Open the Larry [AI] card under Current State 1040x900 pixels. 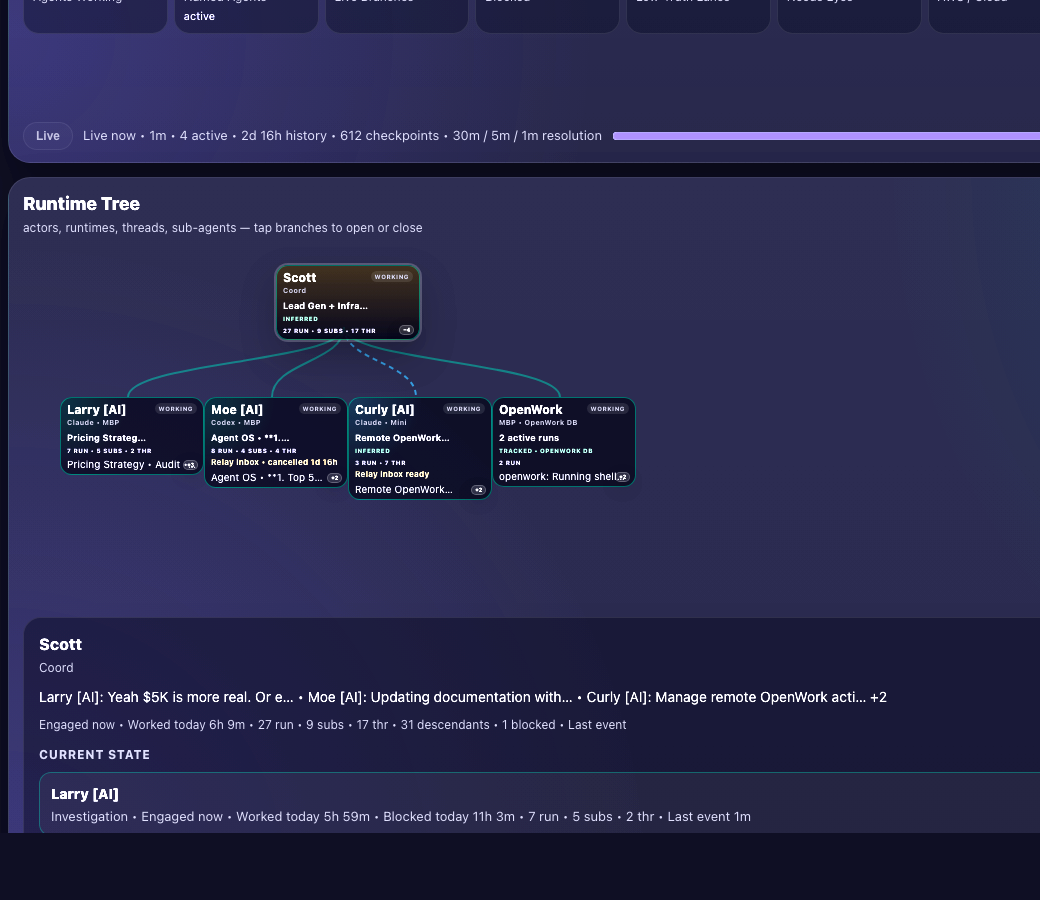point(539,803)
